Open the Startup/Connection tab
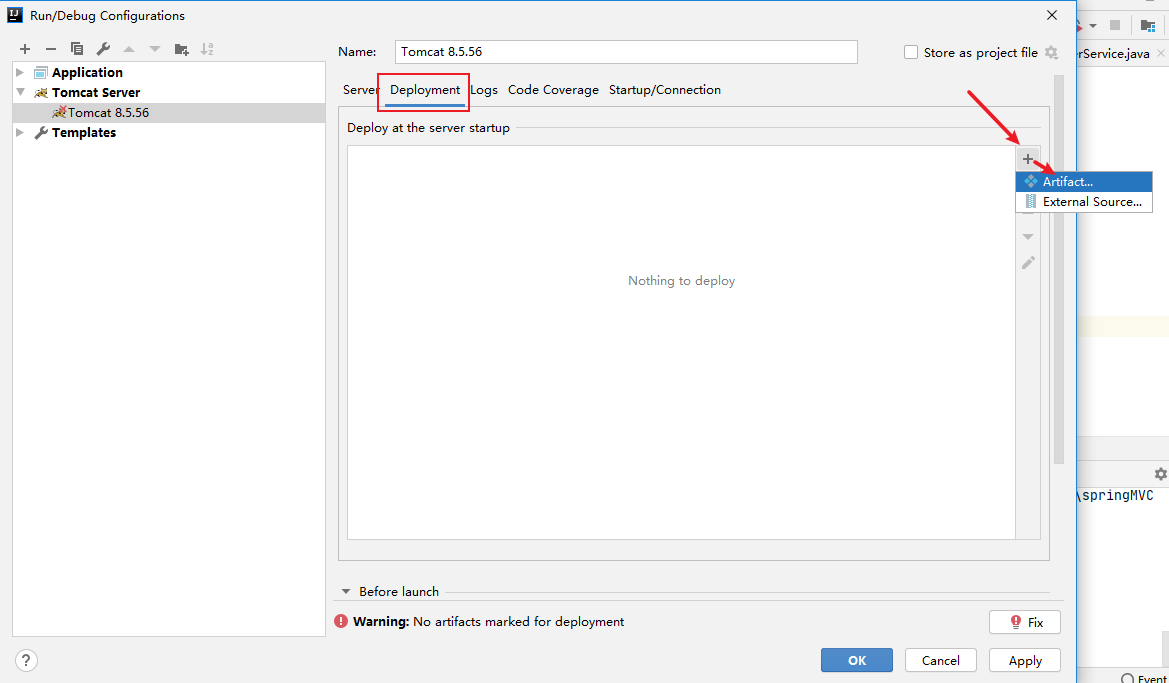The image size is (1169, 683). coord(665,89)
